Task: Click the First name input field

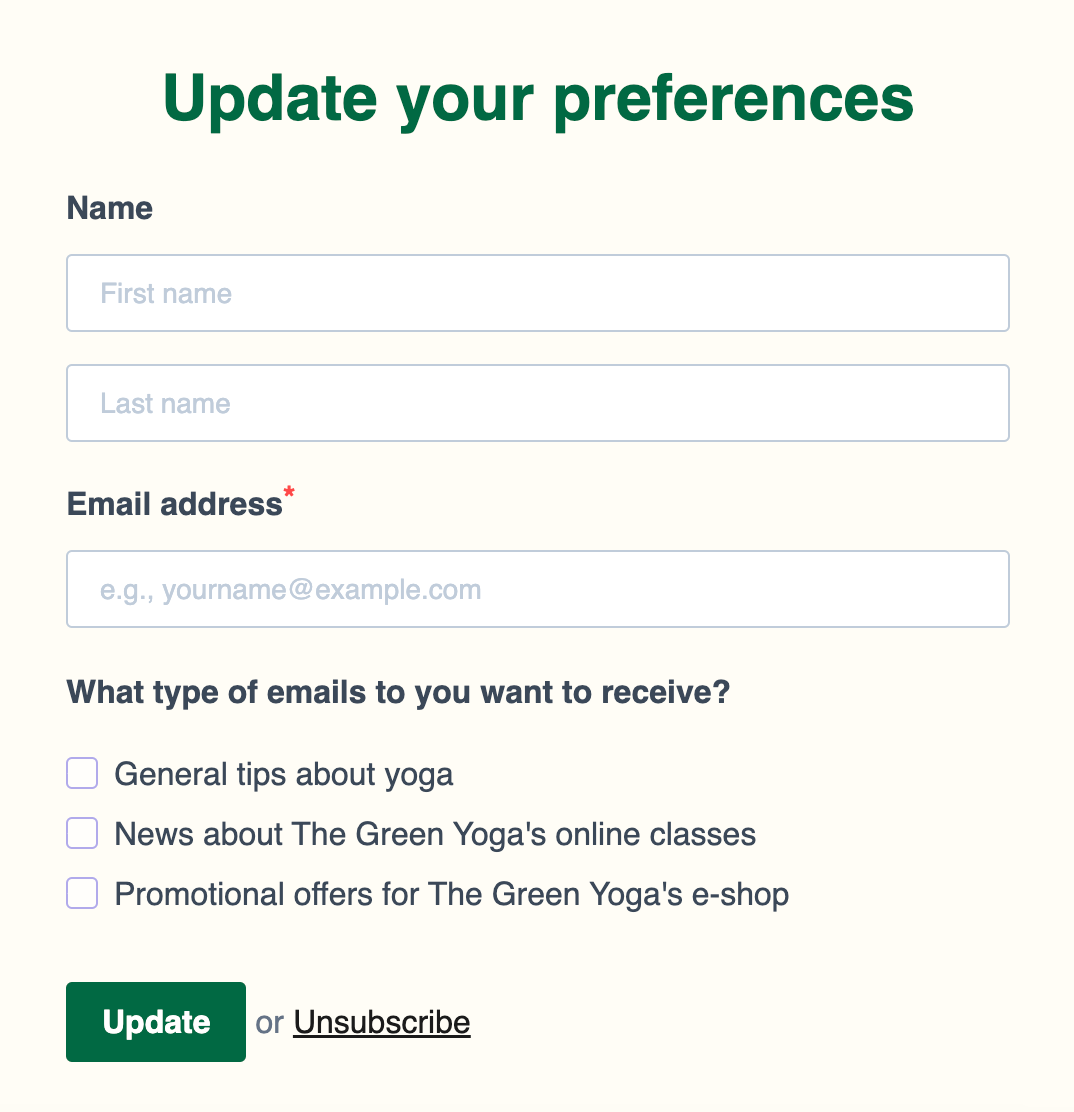Action: [x=537, y=293]
